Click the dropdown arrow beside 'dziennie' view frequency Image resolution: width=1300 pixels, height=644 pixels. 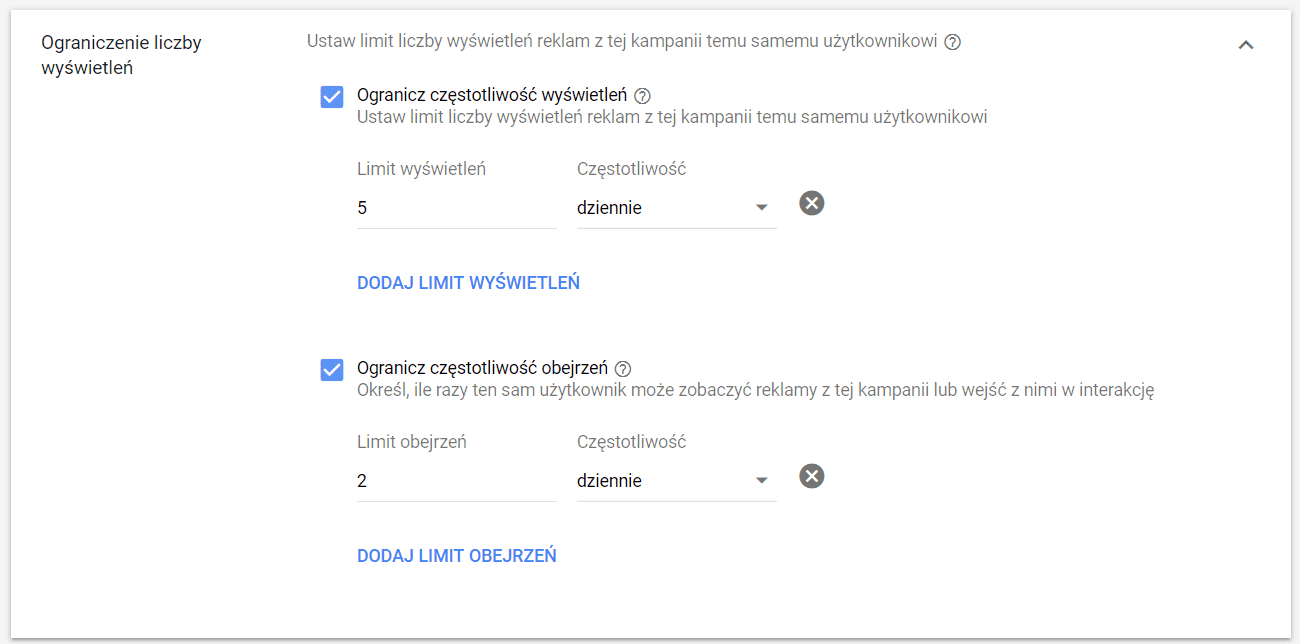pyautogui.click(x=761, y=480)
